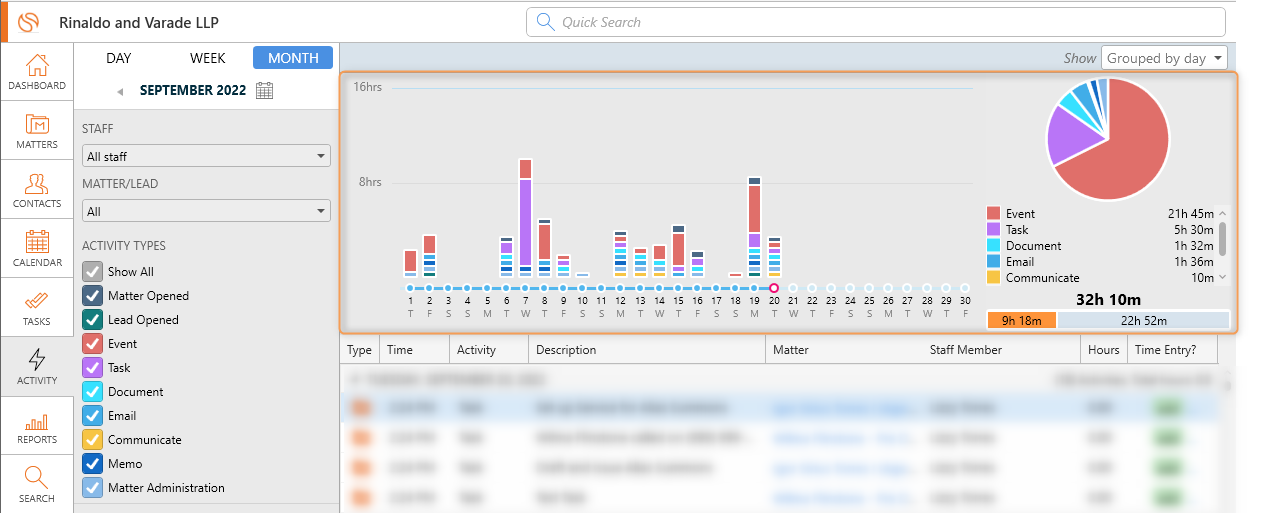Click the Quick Search magnifier icon
This screenshot has height=513, width=1265.
tap(545, 22)
